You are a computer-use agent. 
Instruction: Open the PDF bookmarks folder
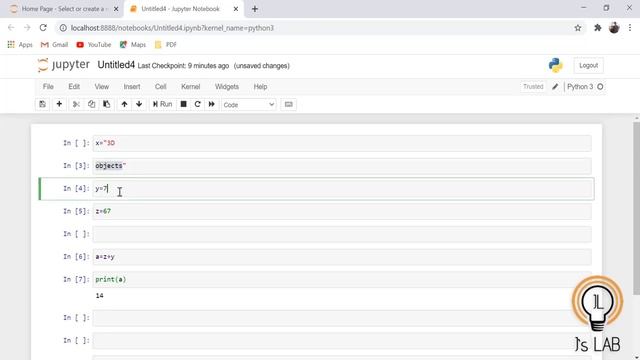(165, 44)
